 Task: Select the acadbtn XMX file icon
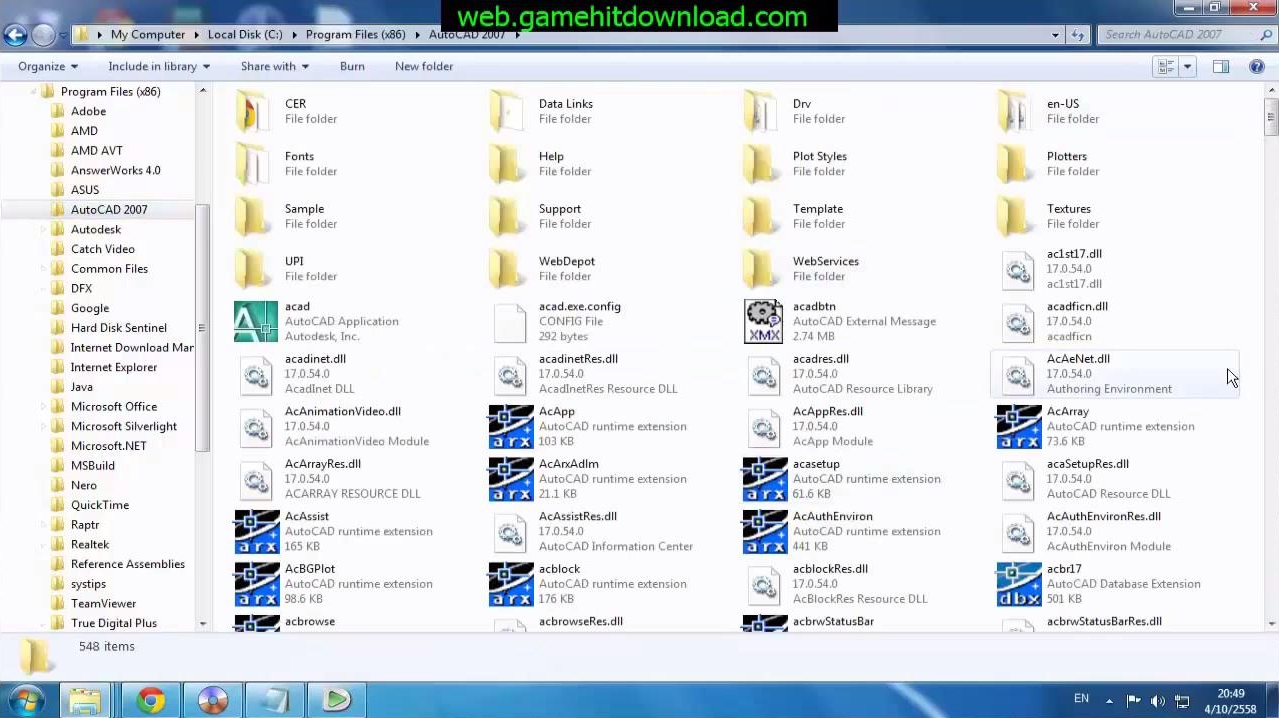[764, 322]
